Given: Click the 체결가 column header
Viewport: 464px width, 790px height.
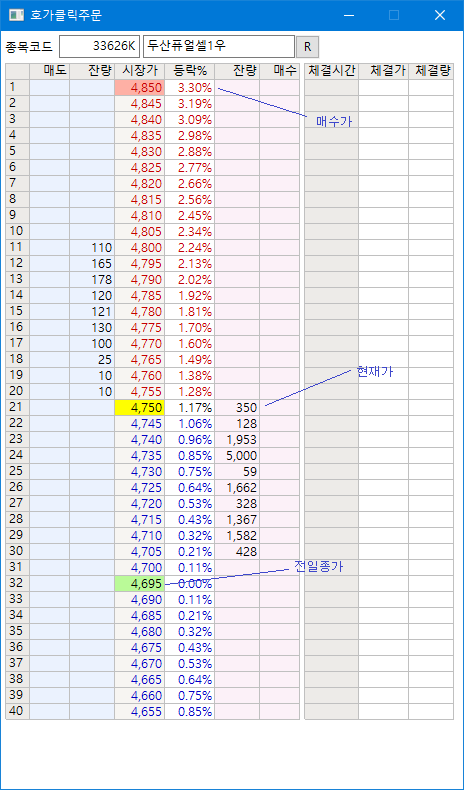Looking at the screenshot, I should tap(383, 72).
